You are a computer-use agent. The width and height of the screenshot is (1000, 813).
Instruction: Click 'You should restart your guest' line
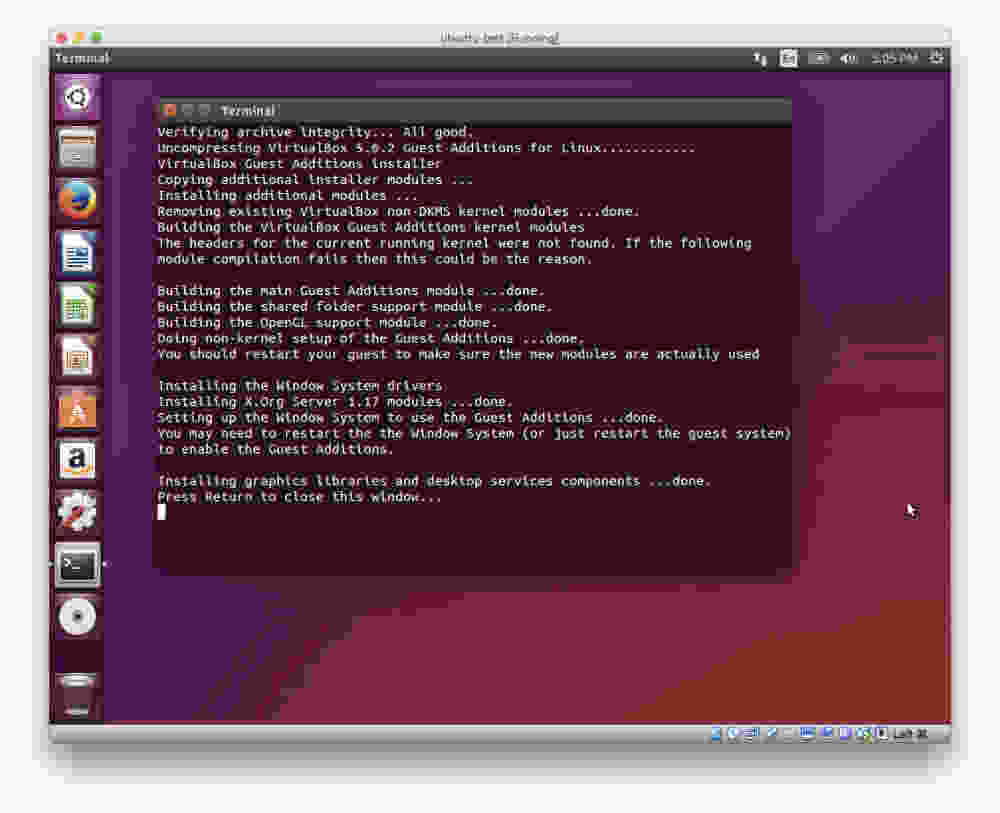458,354
